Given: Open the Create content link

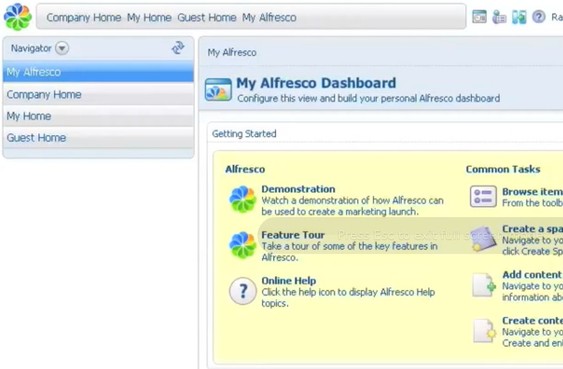Looking at the screenshot, I should click(532, 321).
